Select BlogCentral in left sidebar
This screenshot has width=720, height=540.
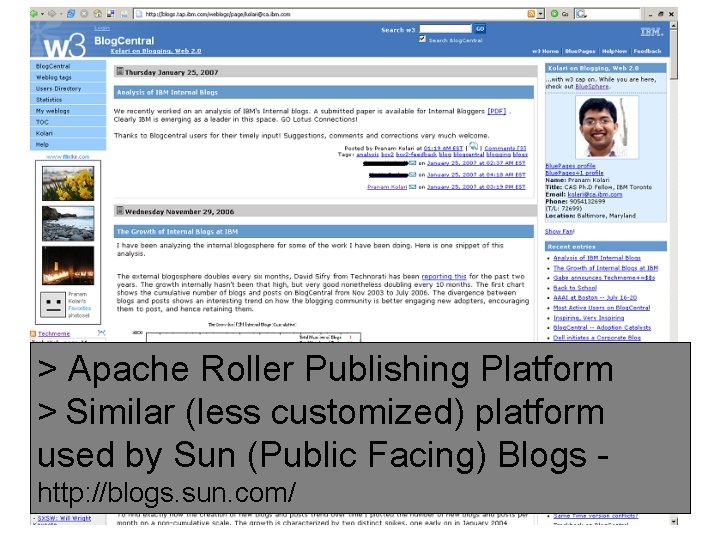pos(68,66)
